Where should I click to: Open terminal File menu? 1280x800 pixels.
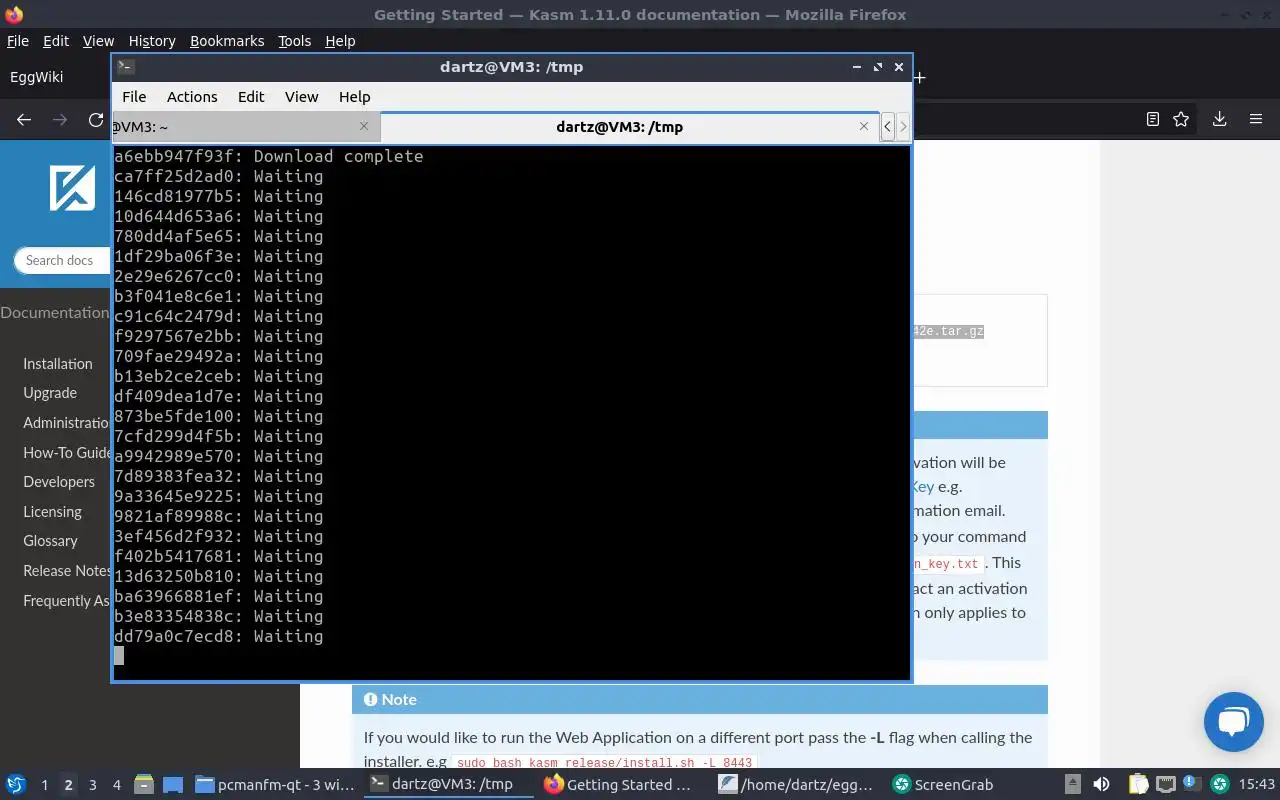click(134, 97)
